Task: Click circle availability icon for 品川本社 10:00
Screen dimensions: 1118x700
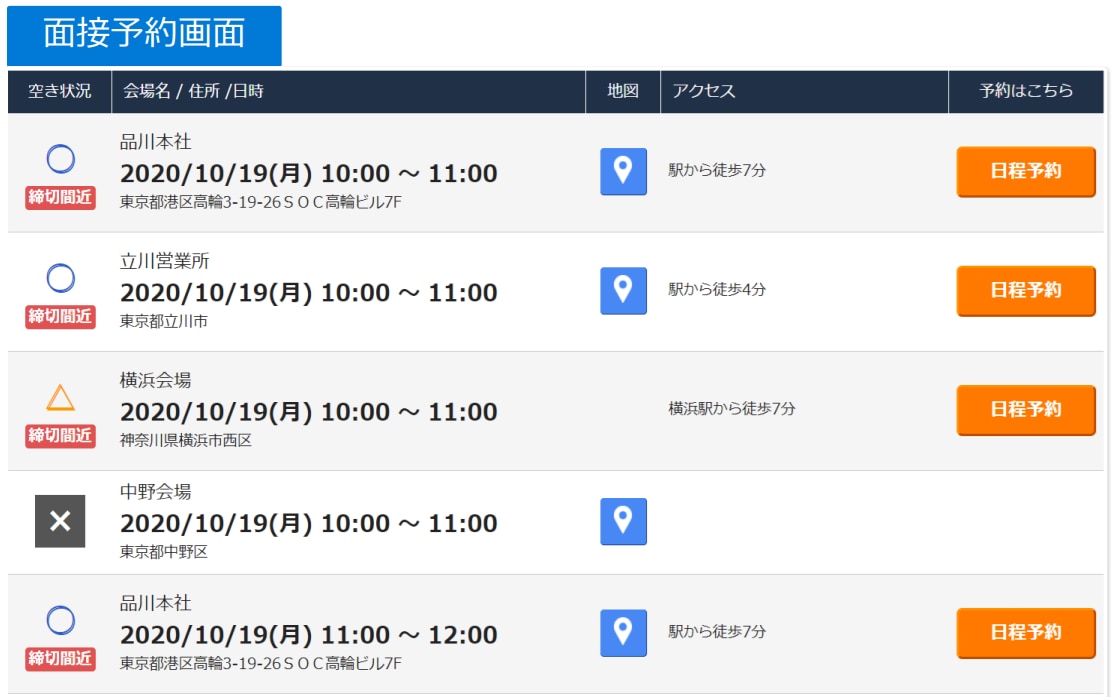Action: 60,159
